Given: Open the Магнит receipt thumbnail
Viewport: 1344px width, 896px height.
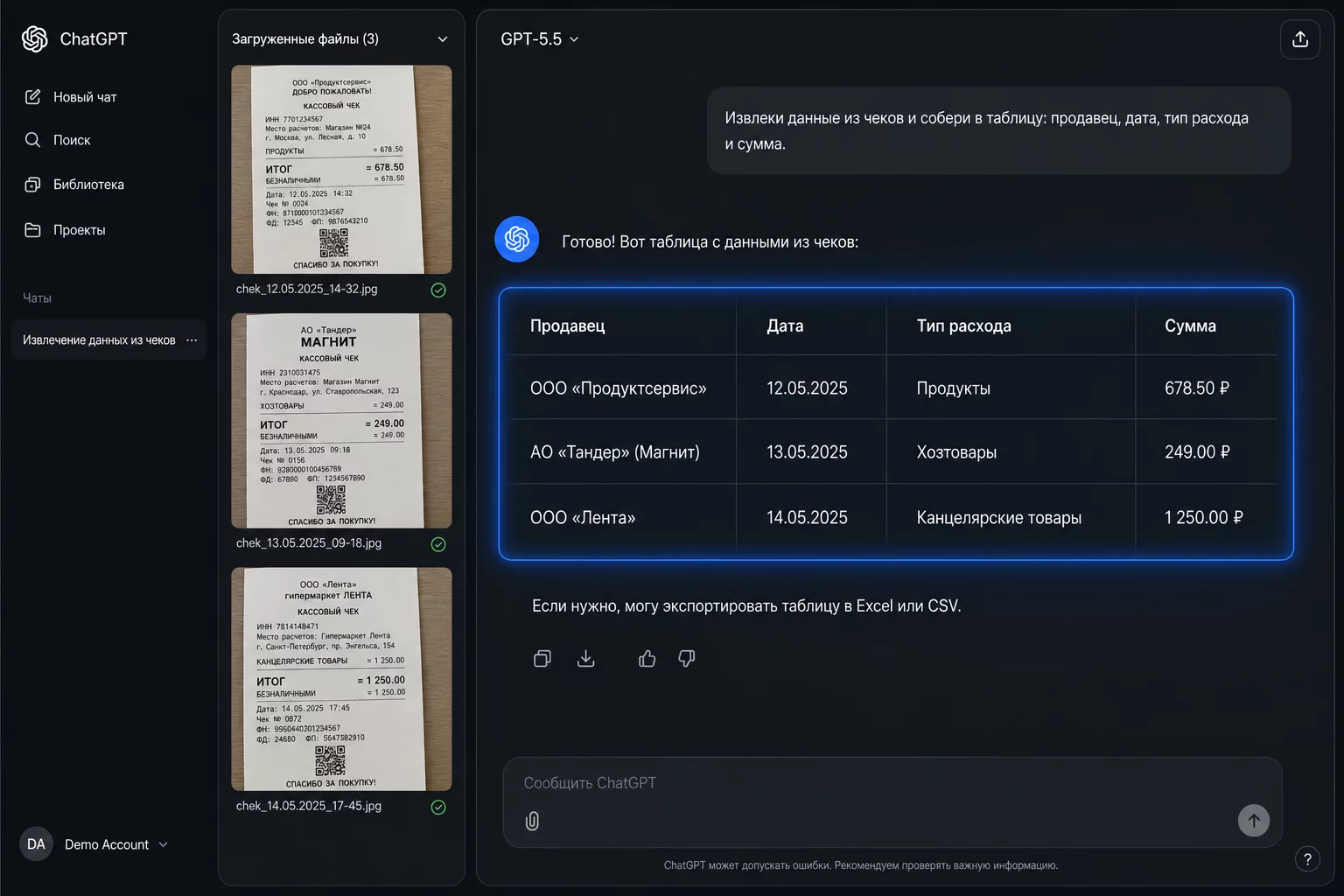Looking at the screenshot, I should (341, 421).
